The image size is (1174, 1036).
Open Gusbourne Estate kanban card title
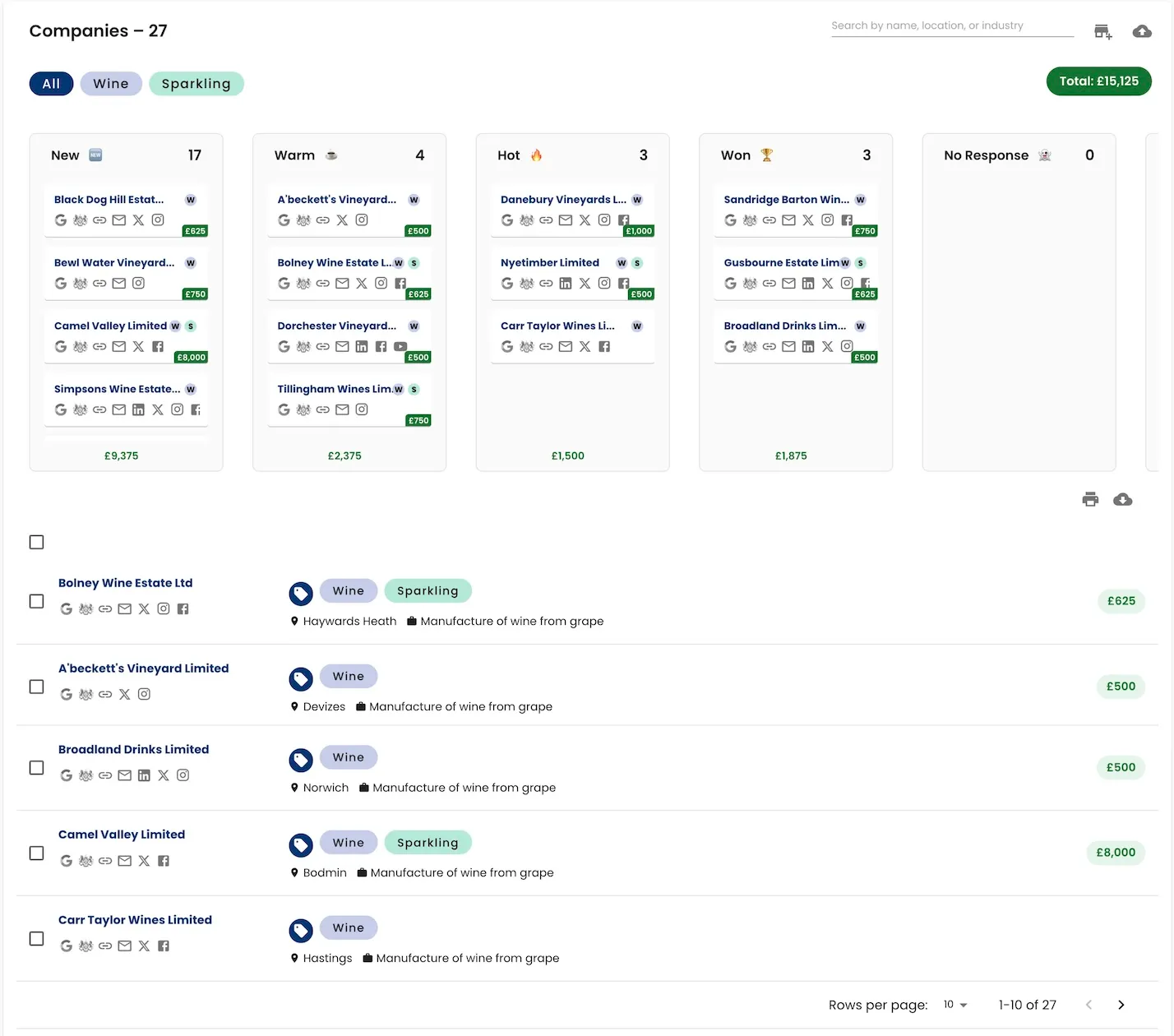782,263
